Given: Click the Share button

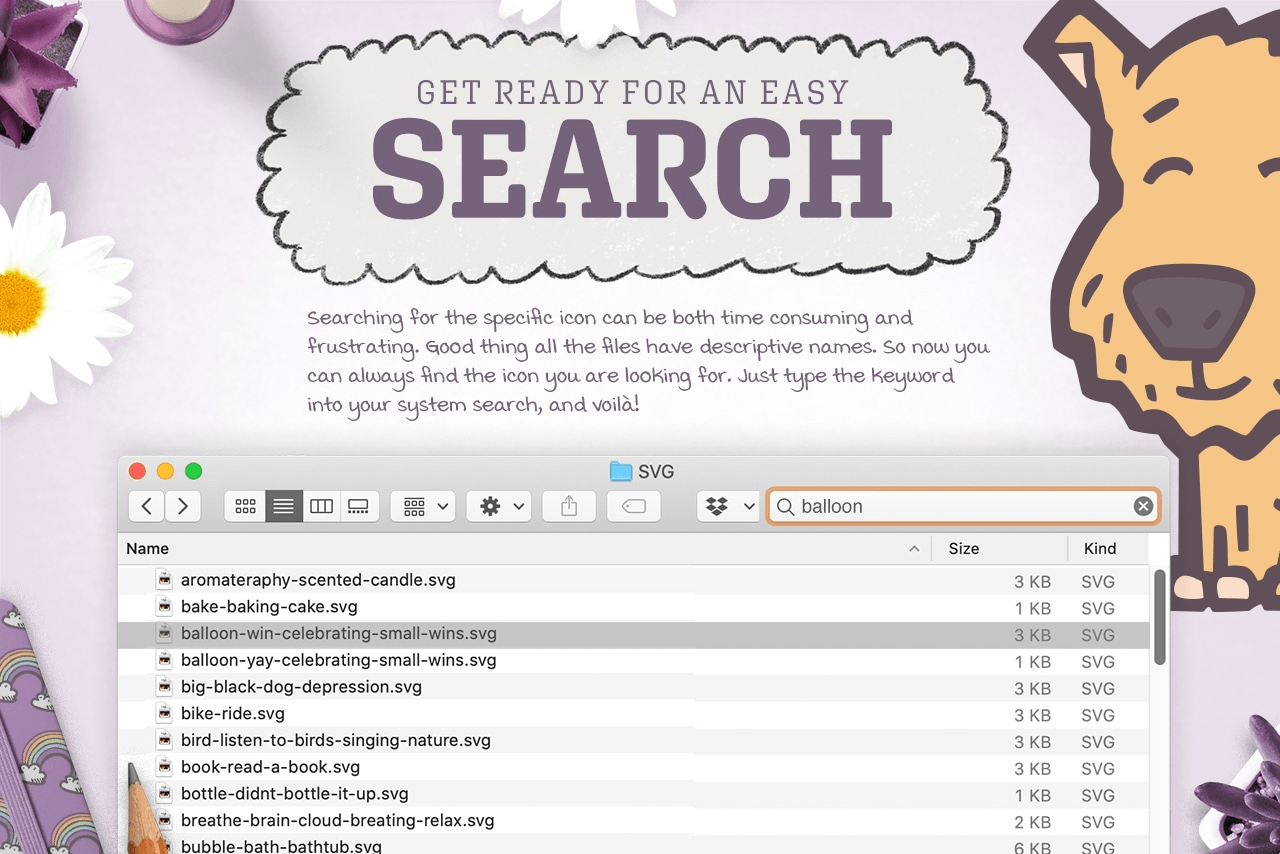Looking at the screenshot, I should [569, 507].
